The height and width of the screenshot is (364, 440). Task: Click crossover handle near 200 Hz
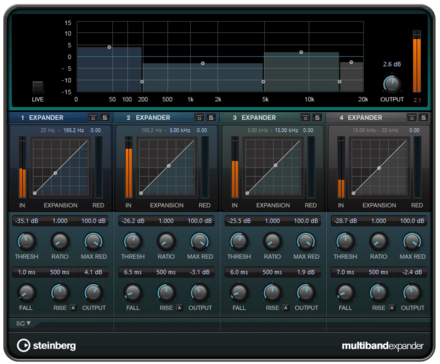[142, 82]
